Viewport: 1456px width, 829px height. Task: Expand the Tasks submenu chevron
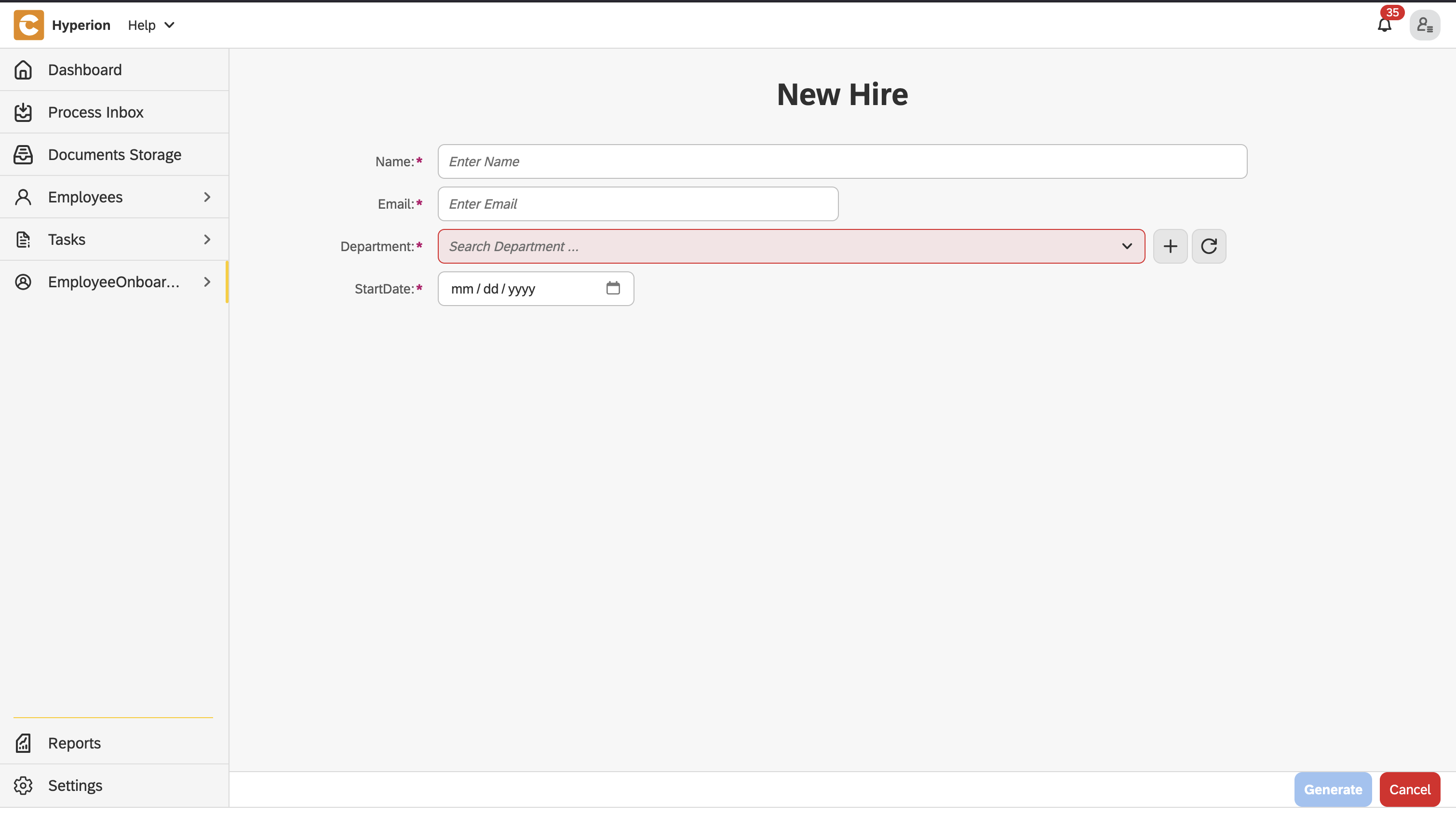(207, 239)
